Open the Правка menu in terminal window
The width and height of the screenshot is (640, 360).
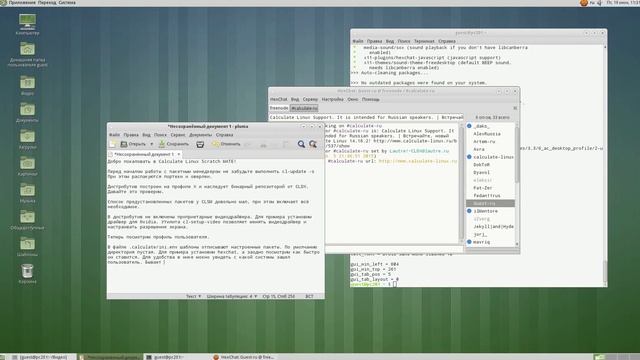(374, 41)
